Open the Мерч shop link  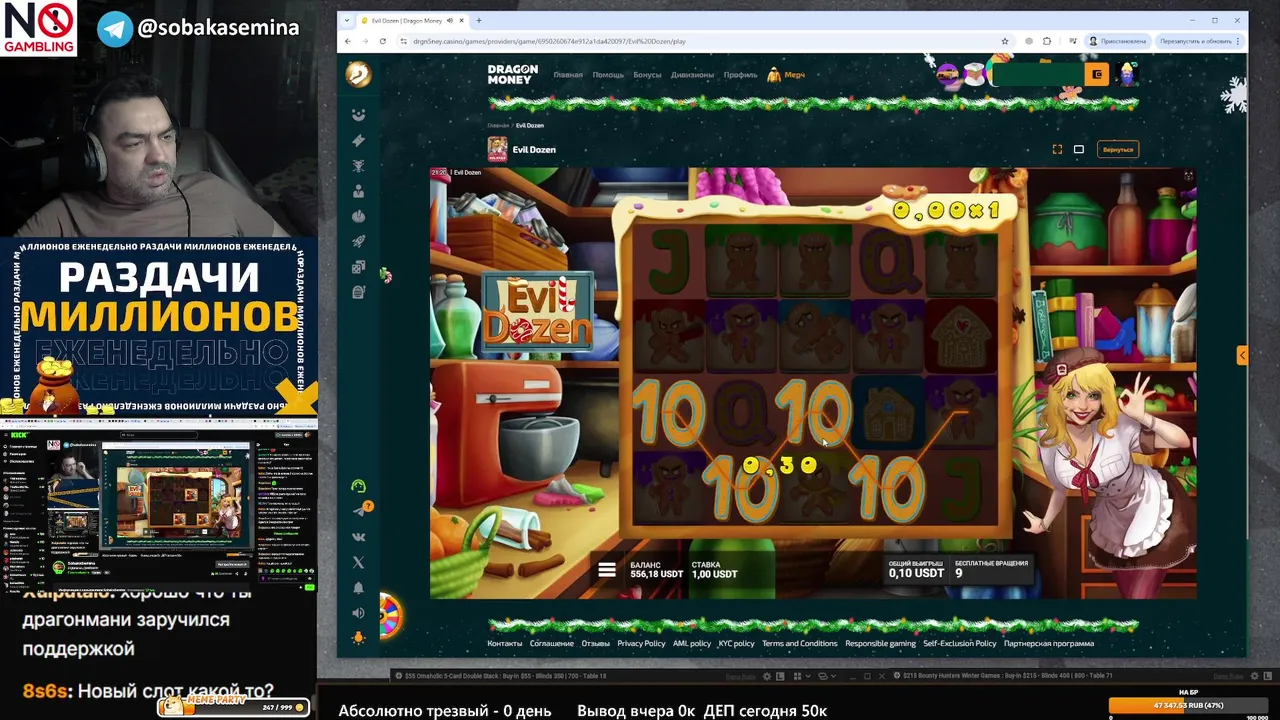point(786,75)
